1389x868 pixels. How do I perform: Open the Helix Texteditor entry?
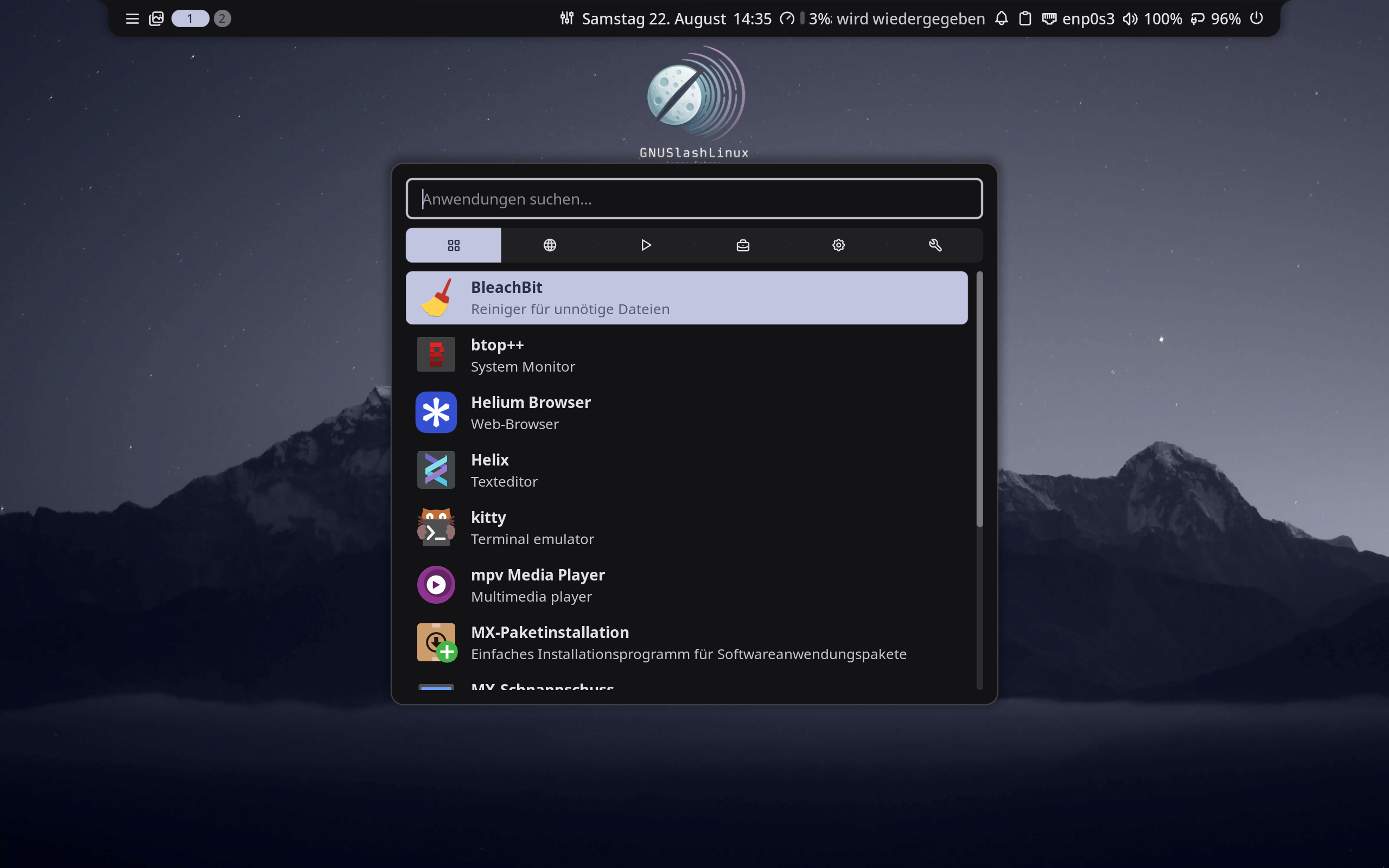point(686,470)
